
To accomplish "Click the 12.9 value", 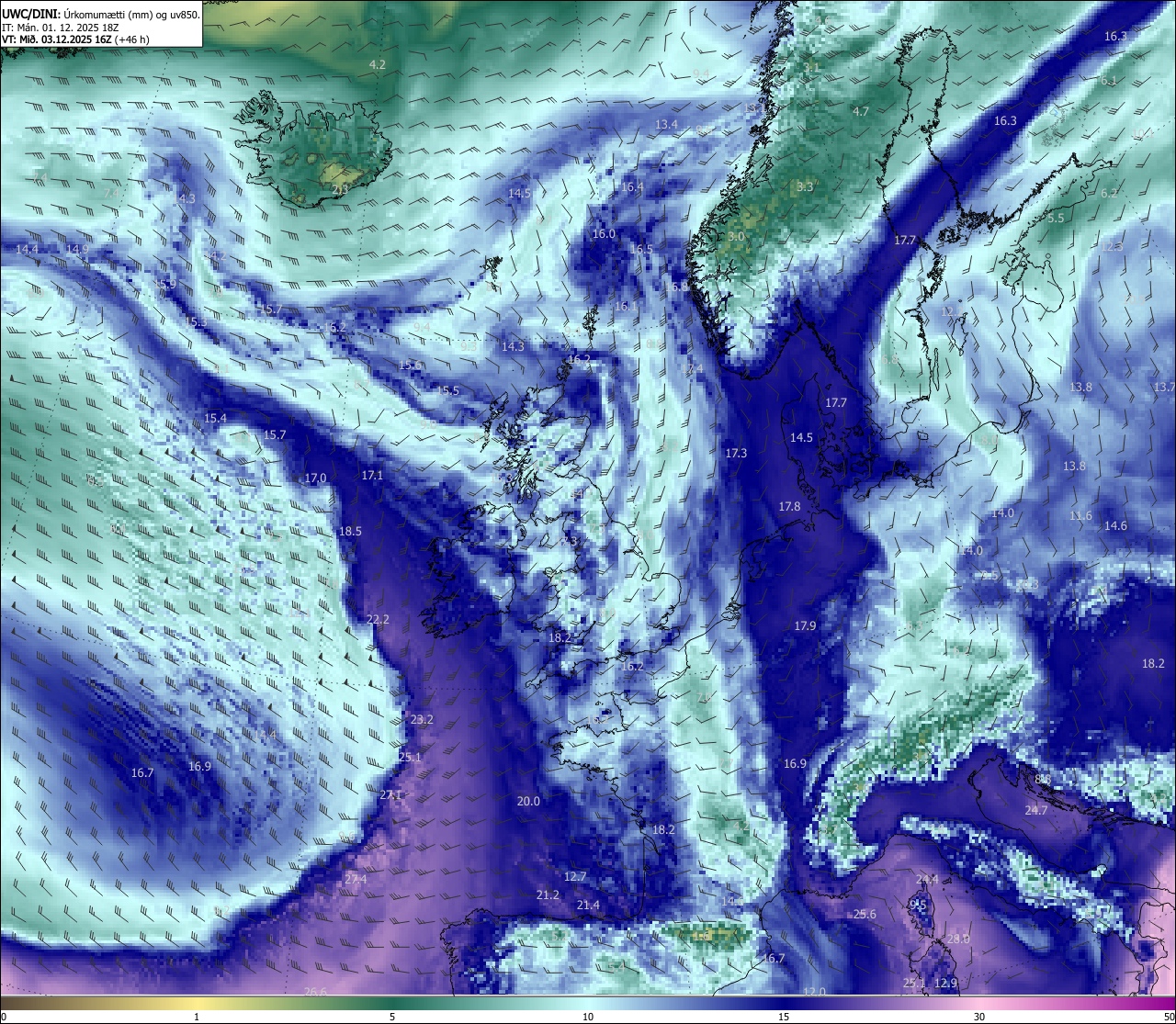I will point(945,983).
